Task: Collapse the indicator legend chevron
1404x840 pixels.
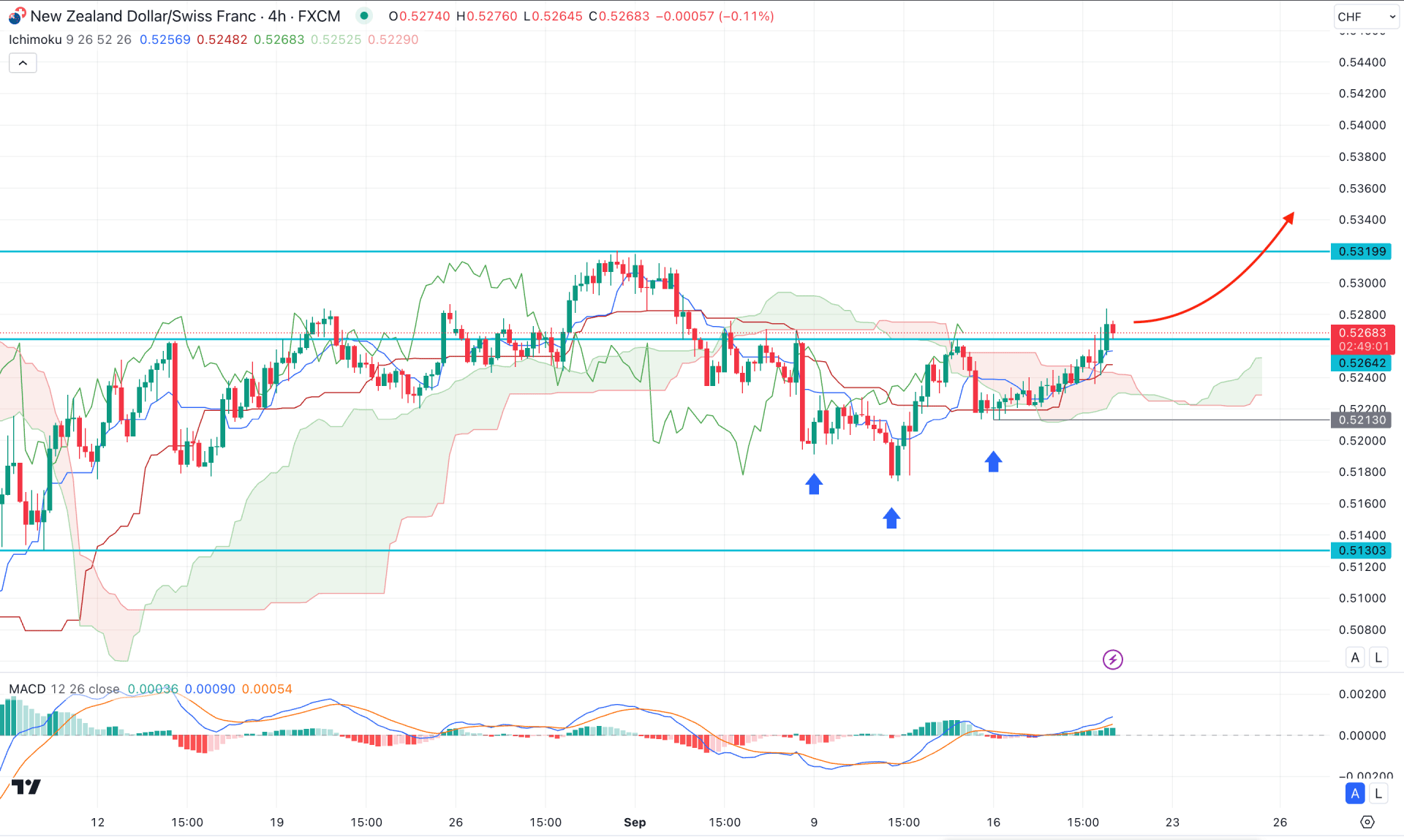Action: pos(23,63)
